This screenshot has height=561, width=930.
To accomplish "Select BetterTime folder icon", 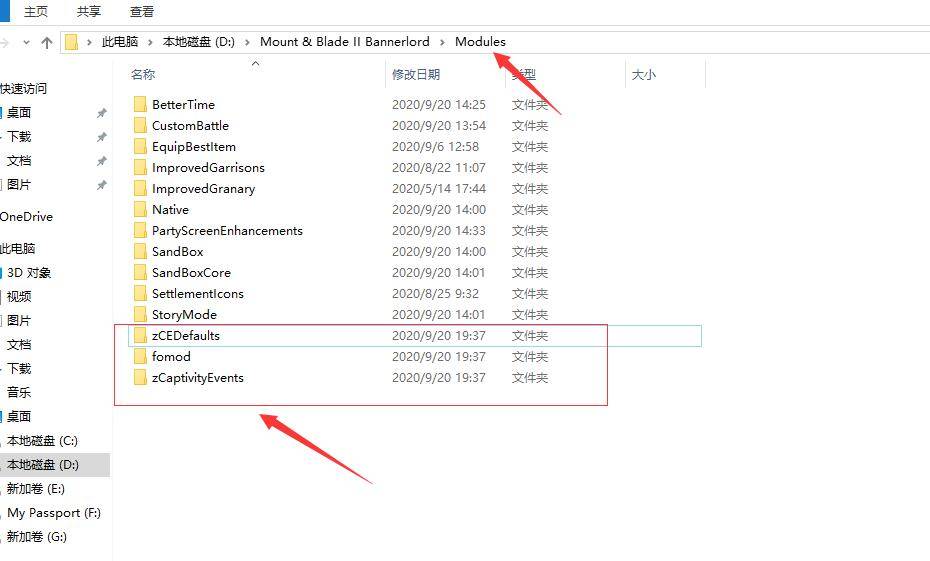I will pyautogui.click(x=140, y=104).
